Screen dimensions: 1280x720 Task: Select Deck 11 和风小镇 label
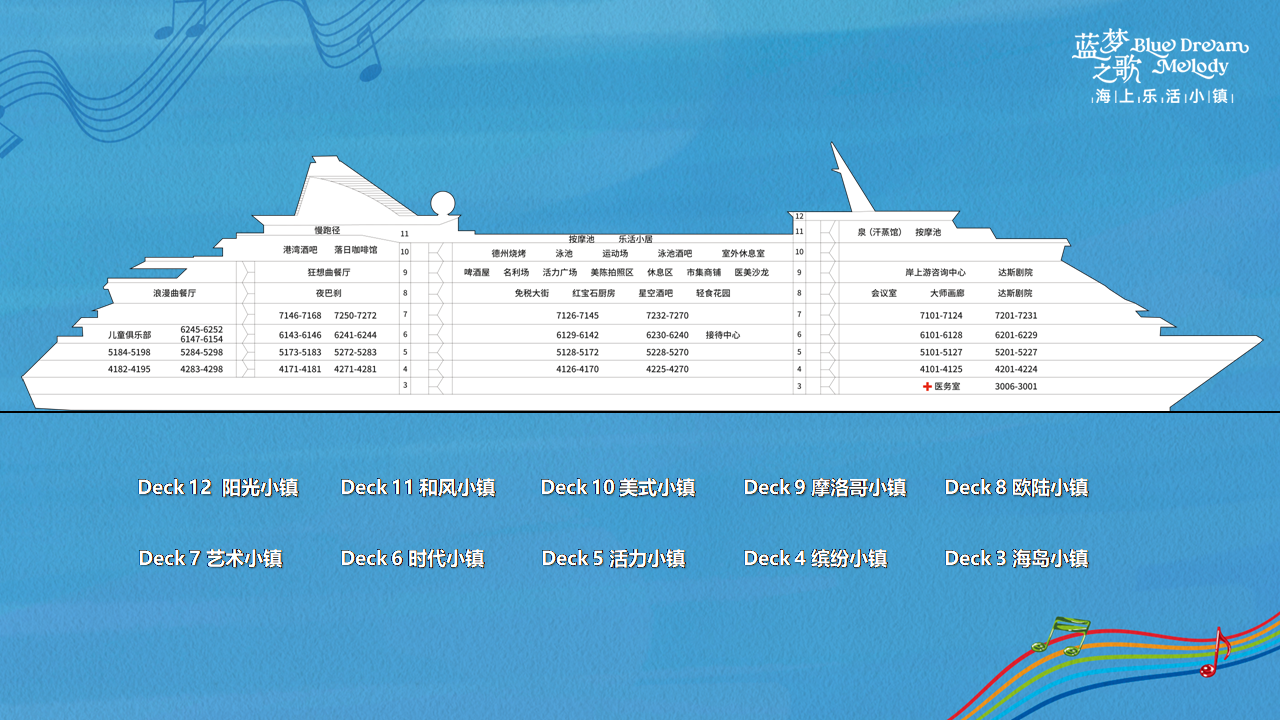click(418, 488)
